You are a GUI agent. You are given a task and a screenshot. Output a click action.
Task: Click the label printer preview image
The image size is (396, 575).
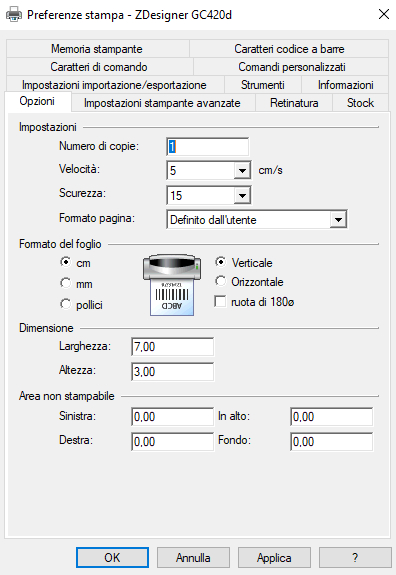[x=172, y=285]
